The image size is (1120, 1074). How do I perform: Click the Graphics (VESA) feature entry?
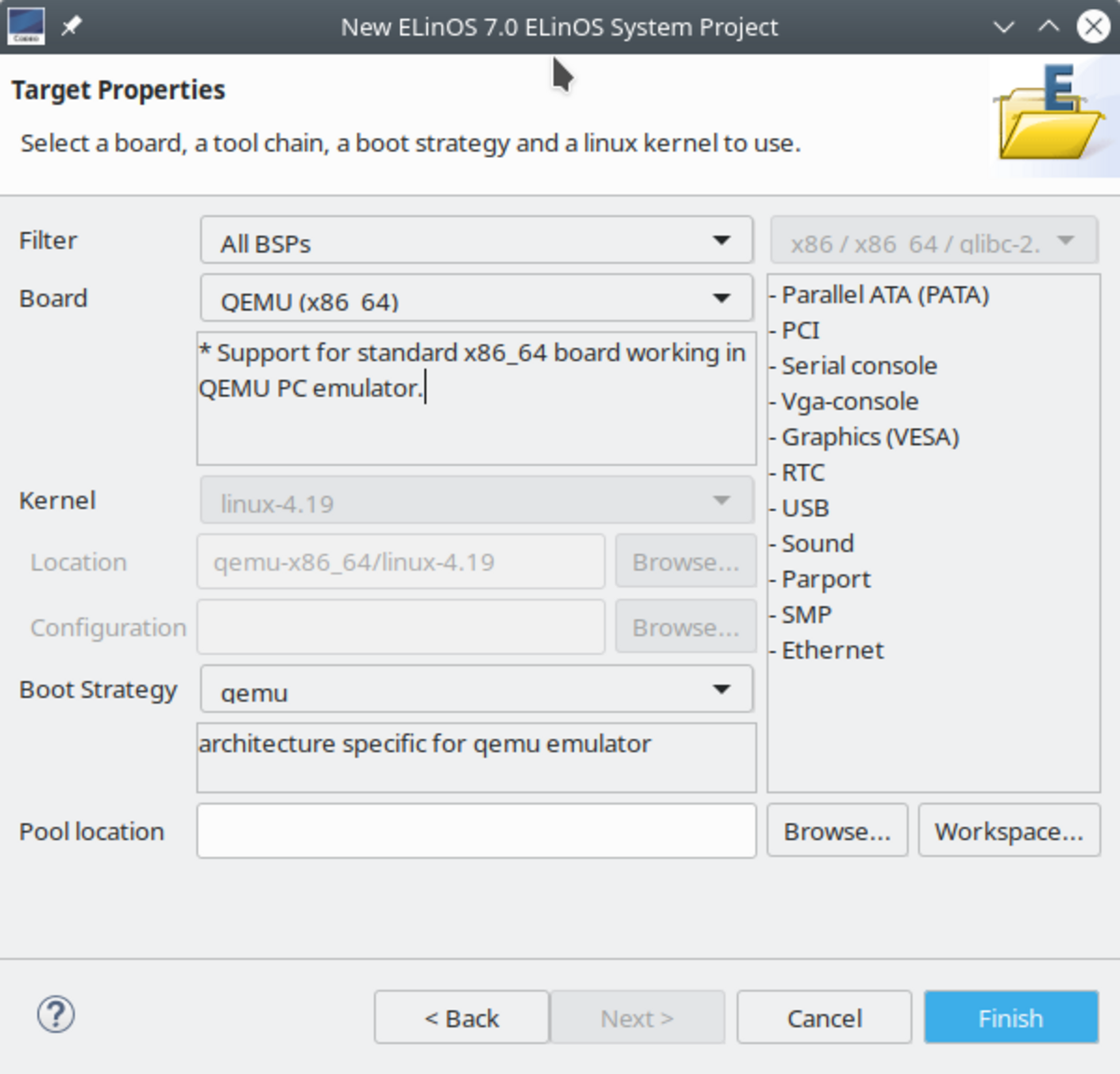[870, 437]
